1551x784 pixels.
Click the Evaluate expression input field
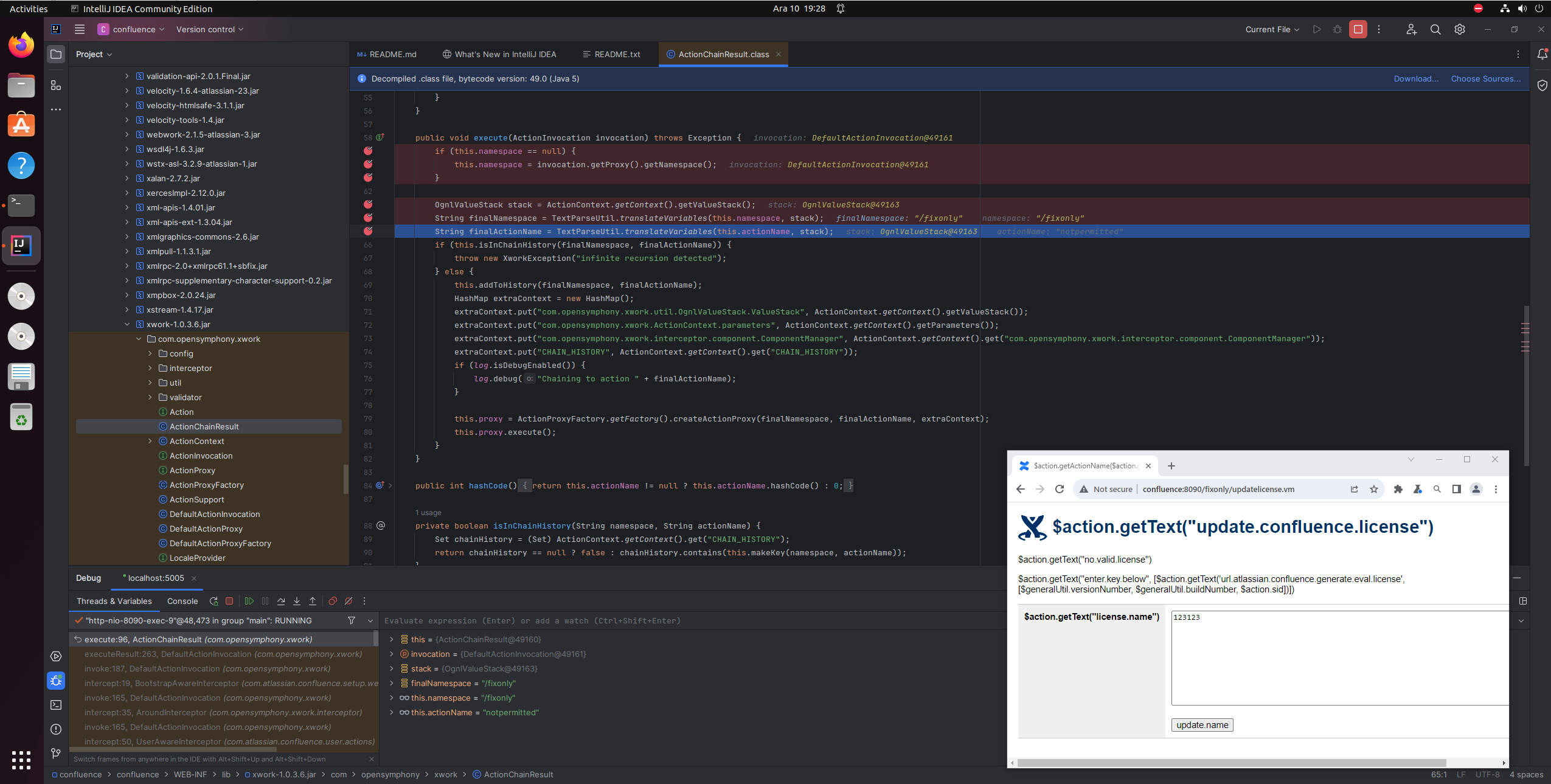[693, 620]
